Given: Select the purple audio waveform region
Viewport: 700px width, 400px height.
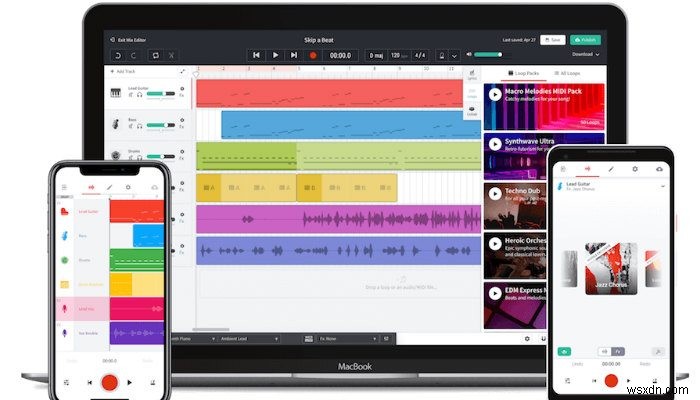Looking at the screenshot, I should tap(338, 219).
